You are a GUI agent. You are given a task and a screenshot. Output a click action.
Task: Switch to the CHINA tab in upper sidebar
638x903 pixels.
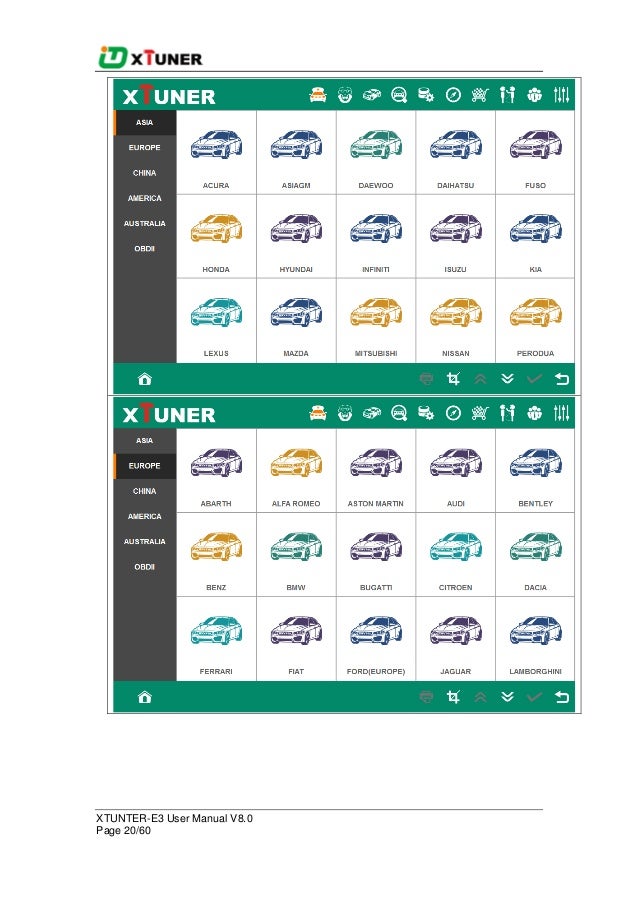(145, 173)
